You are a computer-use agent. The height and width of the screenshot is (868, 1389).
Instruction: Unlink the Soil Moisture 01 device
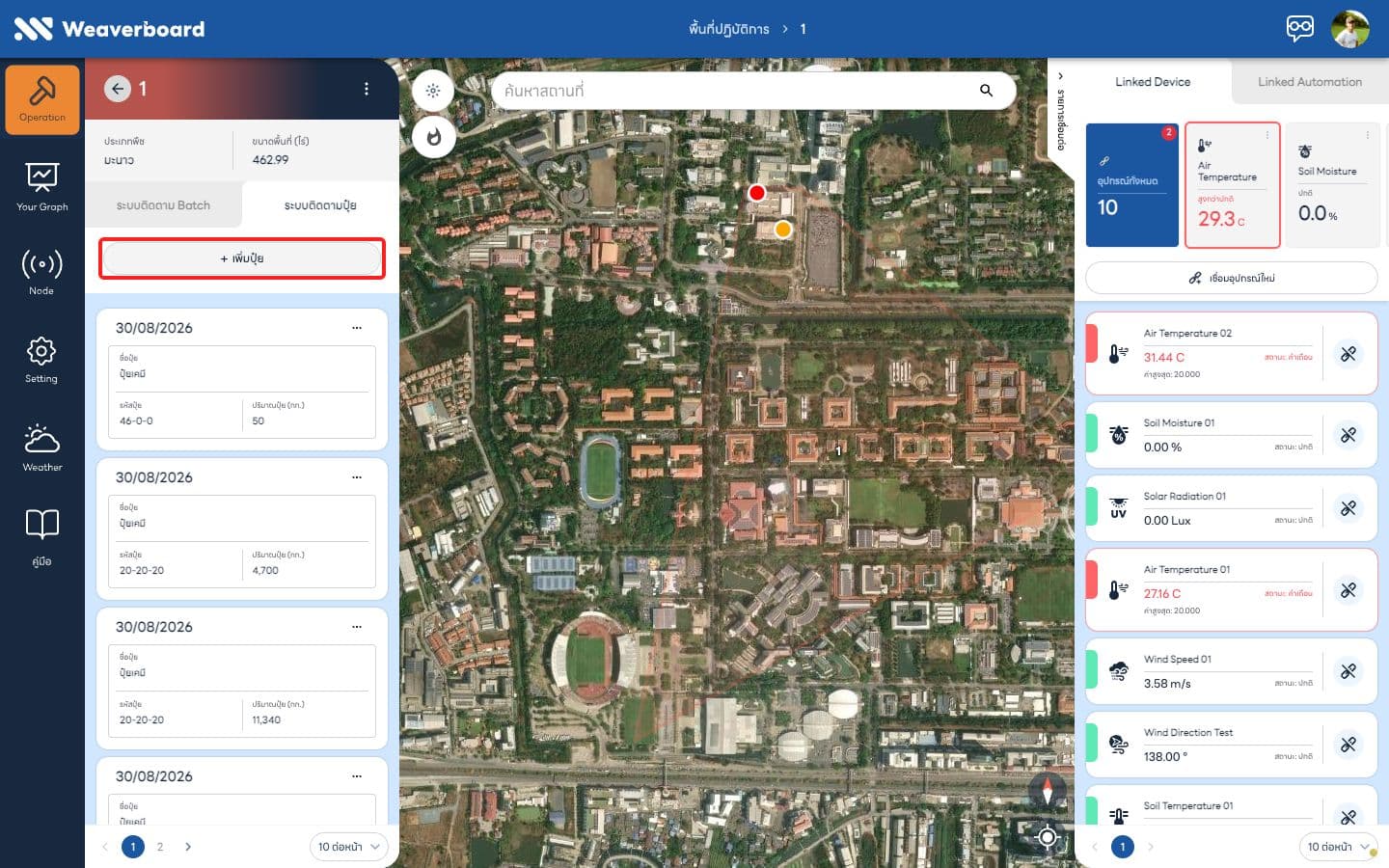click(x=1348, y=435)
